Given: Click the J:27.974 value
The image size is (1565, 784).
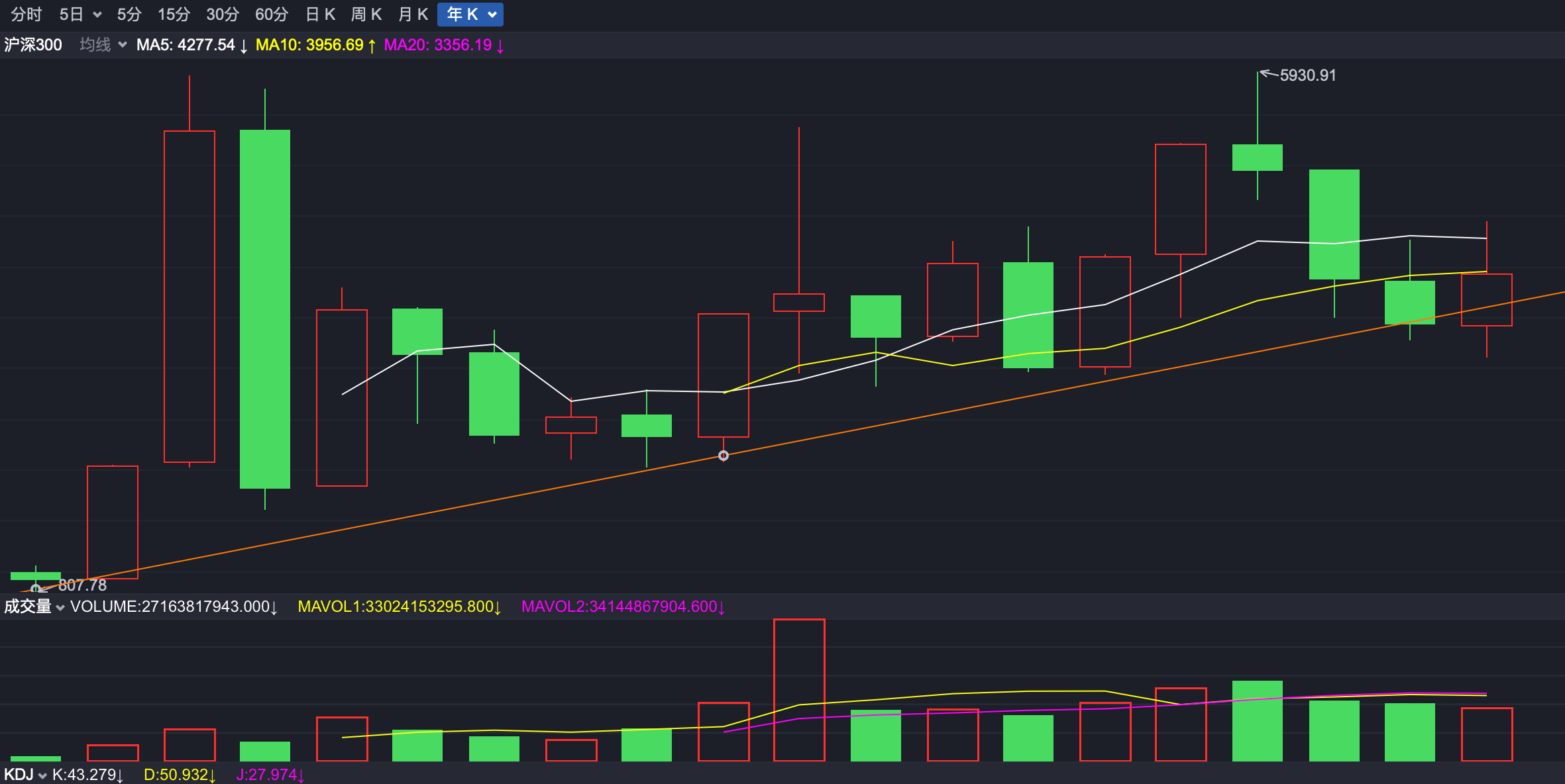Looking at the screenshot, I should tap(270, 775).
